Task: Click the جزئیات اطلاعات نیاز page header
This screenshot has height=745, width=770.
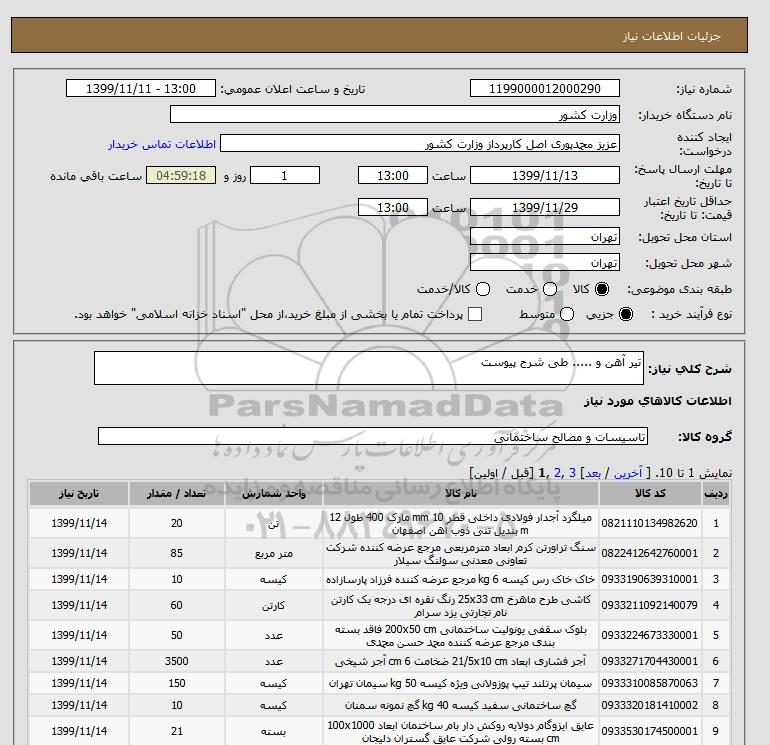Action: (x=672, y=36)
